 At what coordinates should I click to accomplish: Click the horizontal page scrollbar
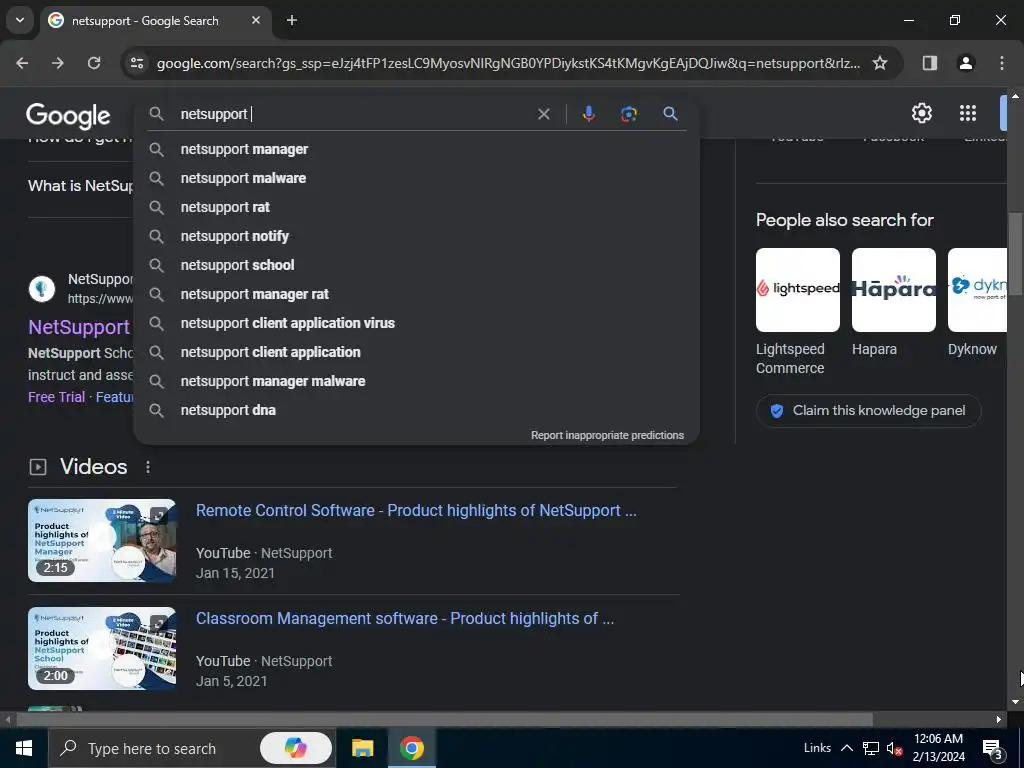[x=444, y=720]
